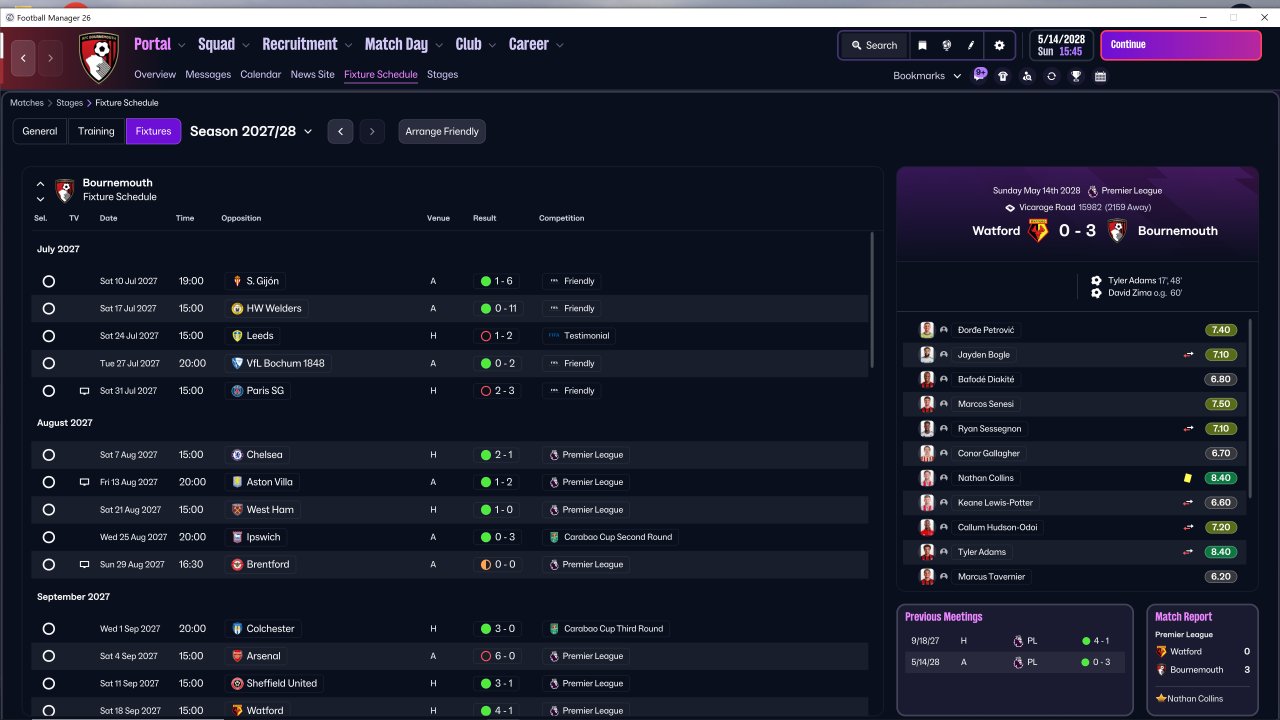Click the Ipswich club badge in fixtures

coord(237,537)
